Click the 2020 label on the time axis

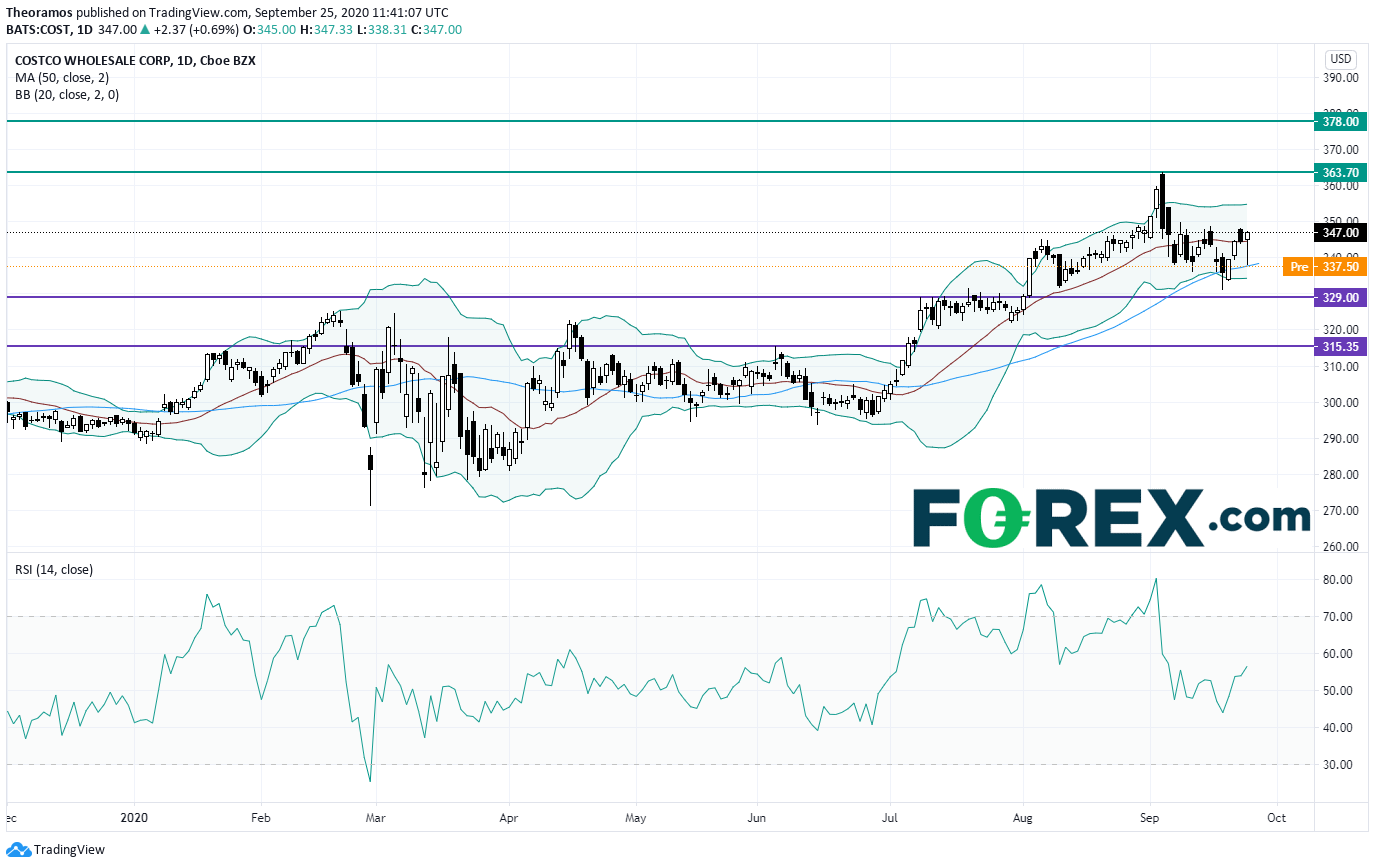pos(134,816)
